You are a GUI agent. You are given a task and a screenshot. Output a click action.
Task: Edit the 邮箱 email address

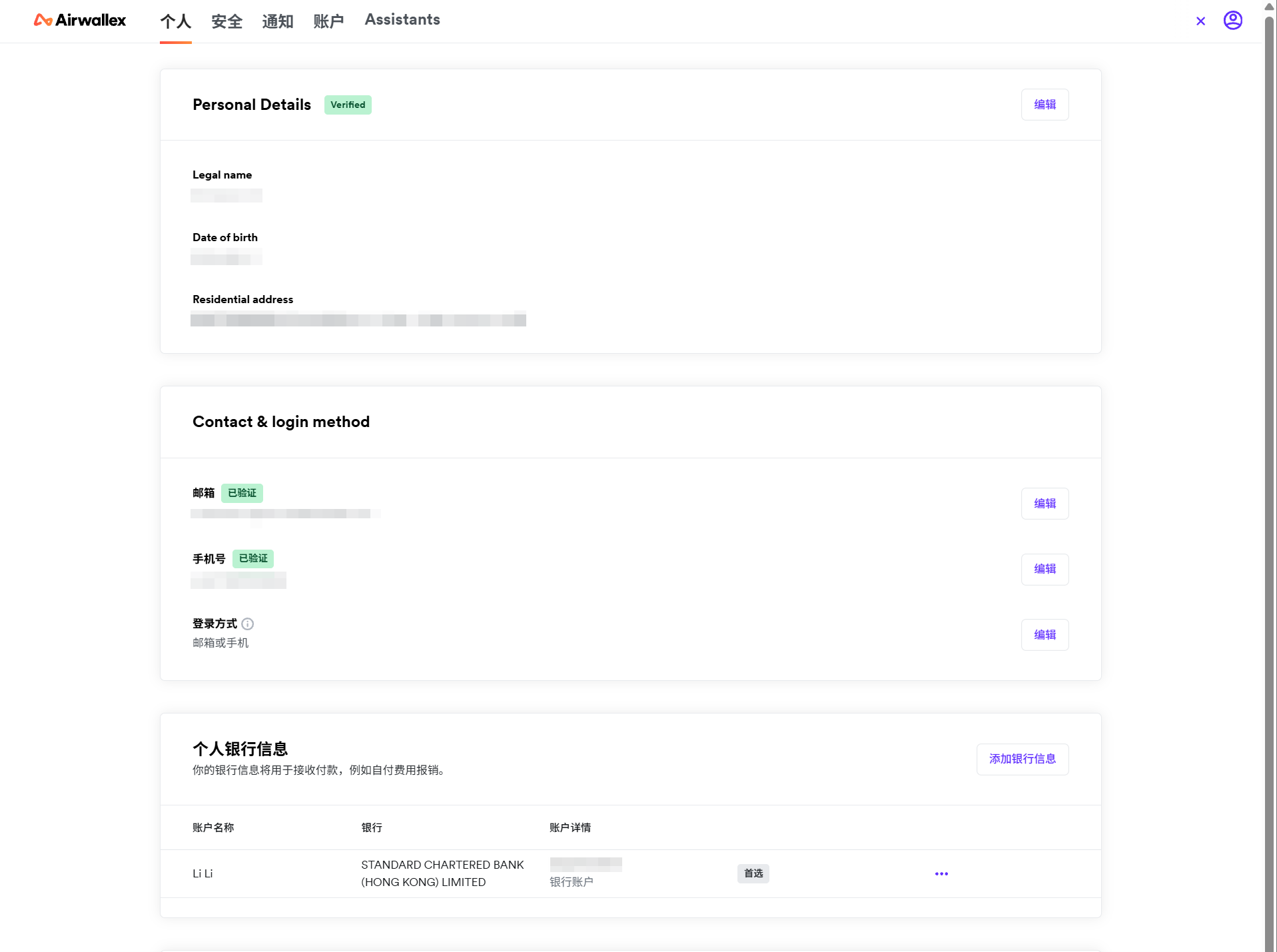click(1045, 504)
